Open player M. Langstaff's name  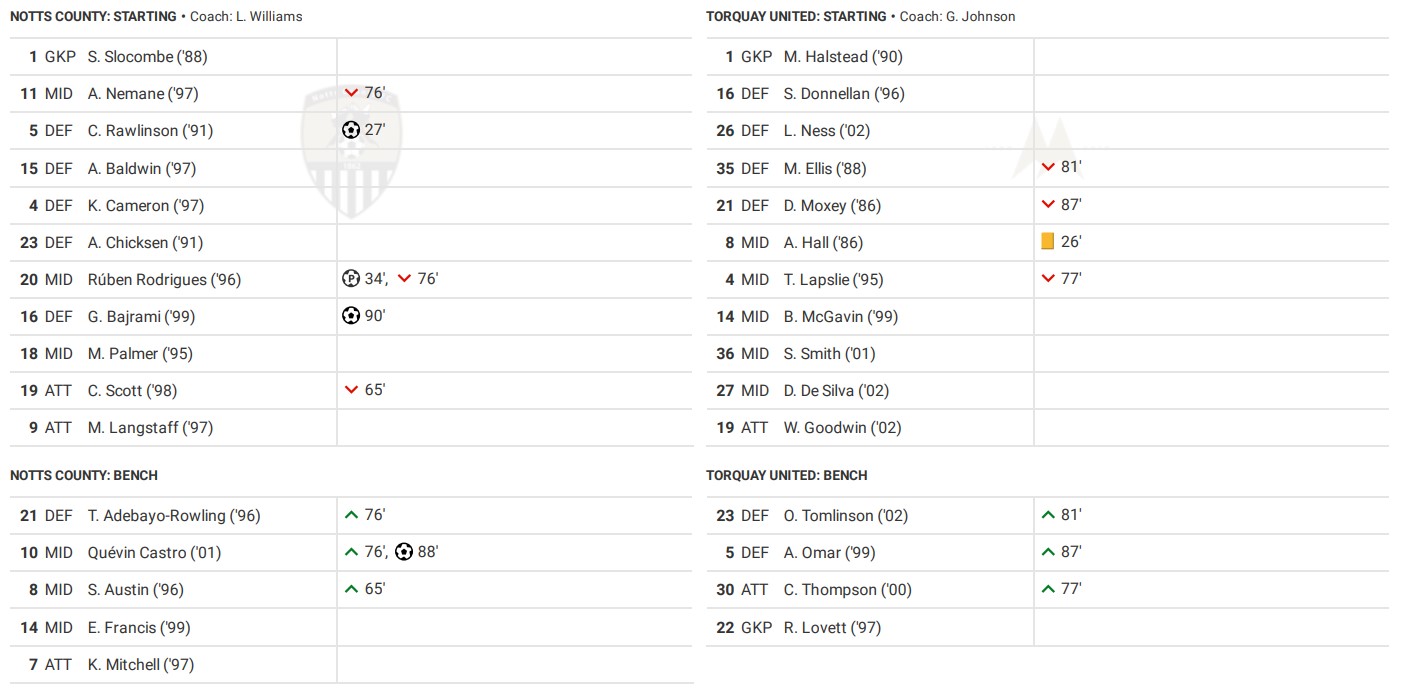tap(150, 427)
